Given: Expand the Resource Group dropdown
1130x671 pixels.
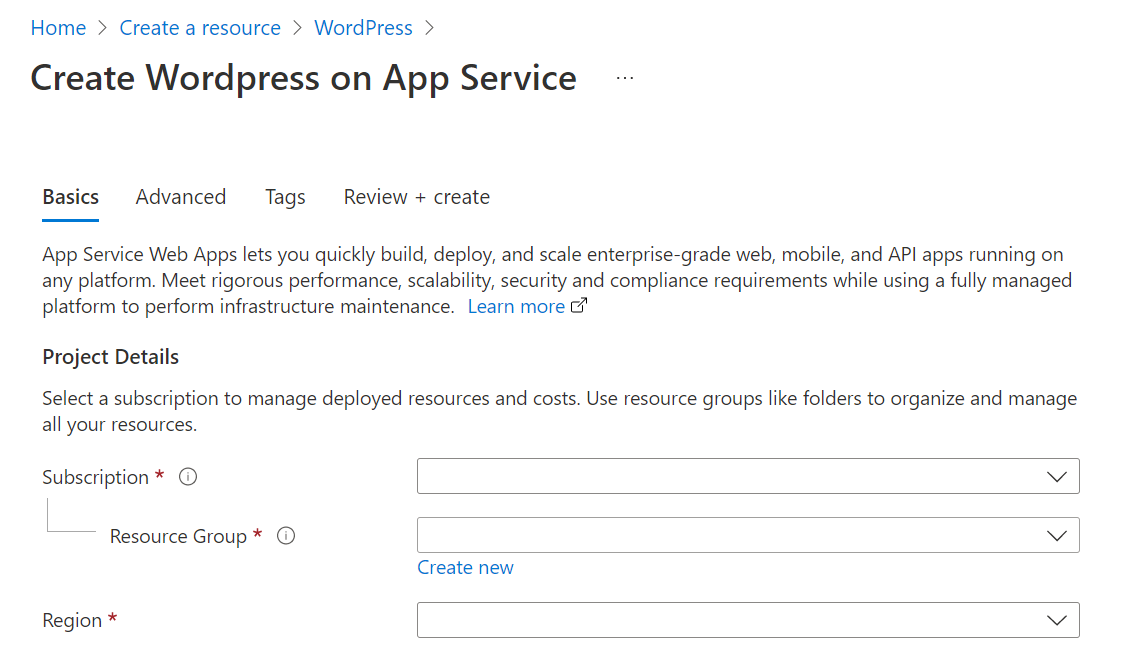Looking at the screenshot, I should [748, 536].
